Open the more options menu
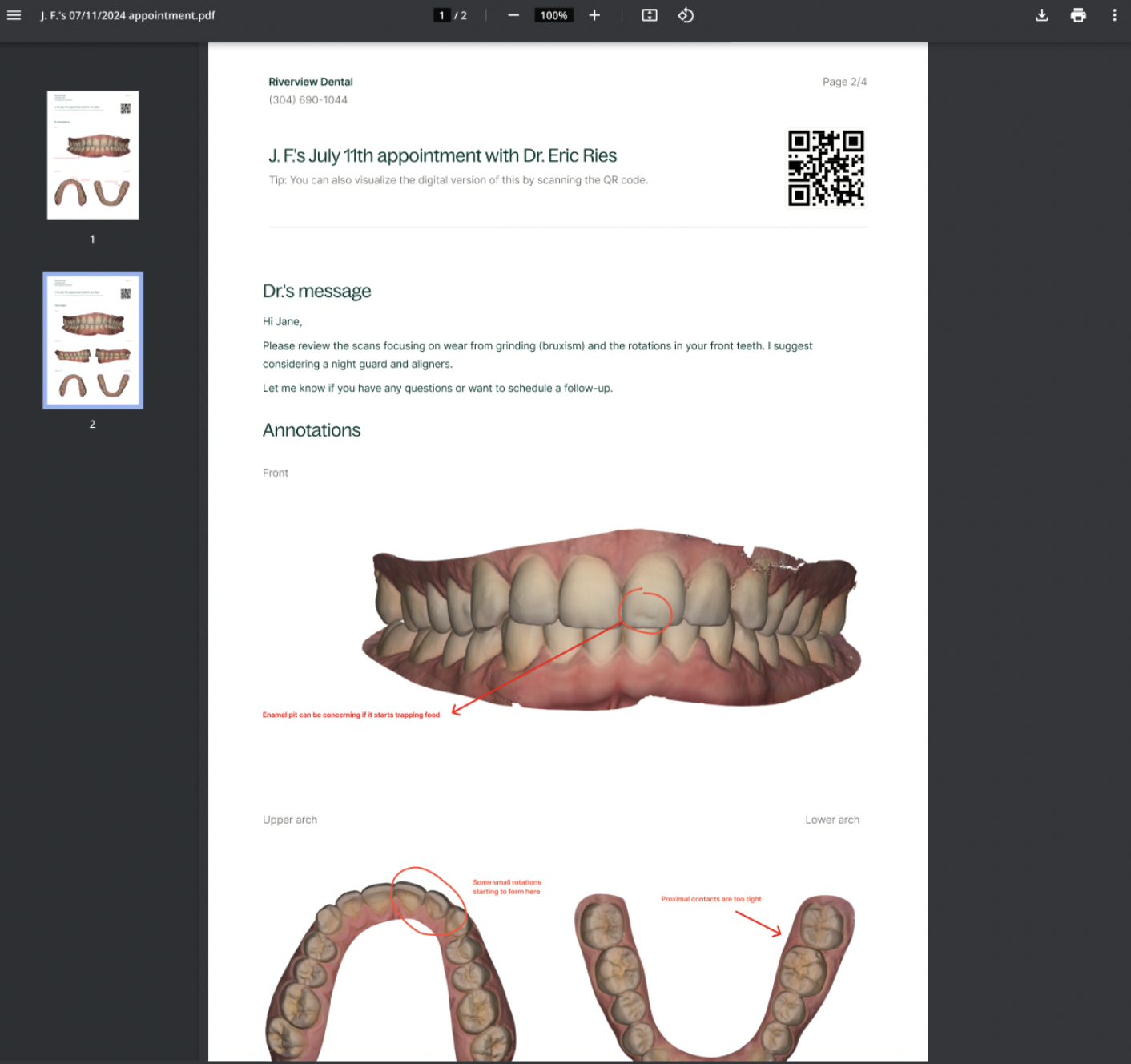Screen dimensions: 1131x1064 click(x=1114, y=15)
